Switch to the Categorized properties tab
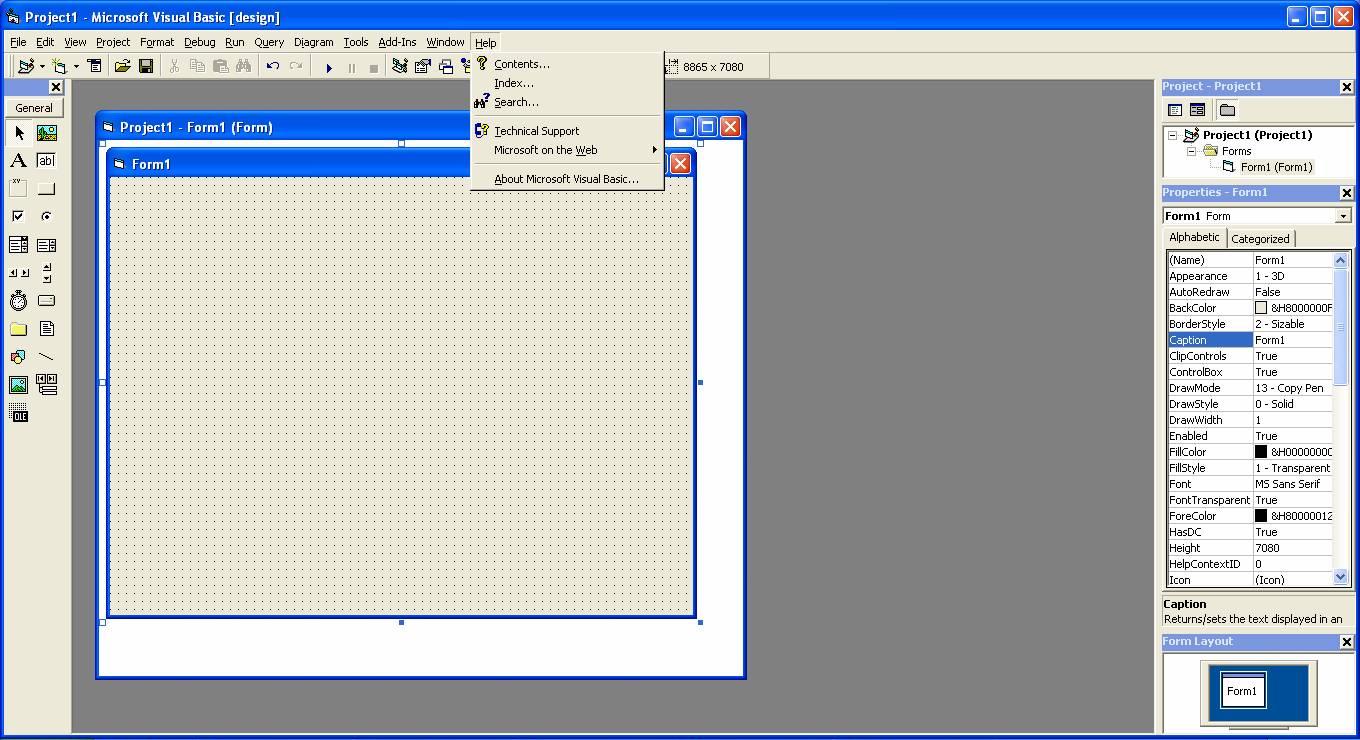The height and width of the screenshot is (740, 1360). point(1259,238)
